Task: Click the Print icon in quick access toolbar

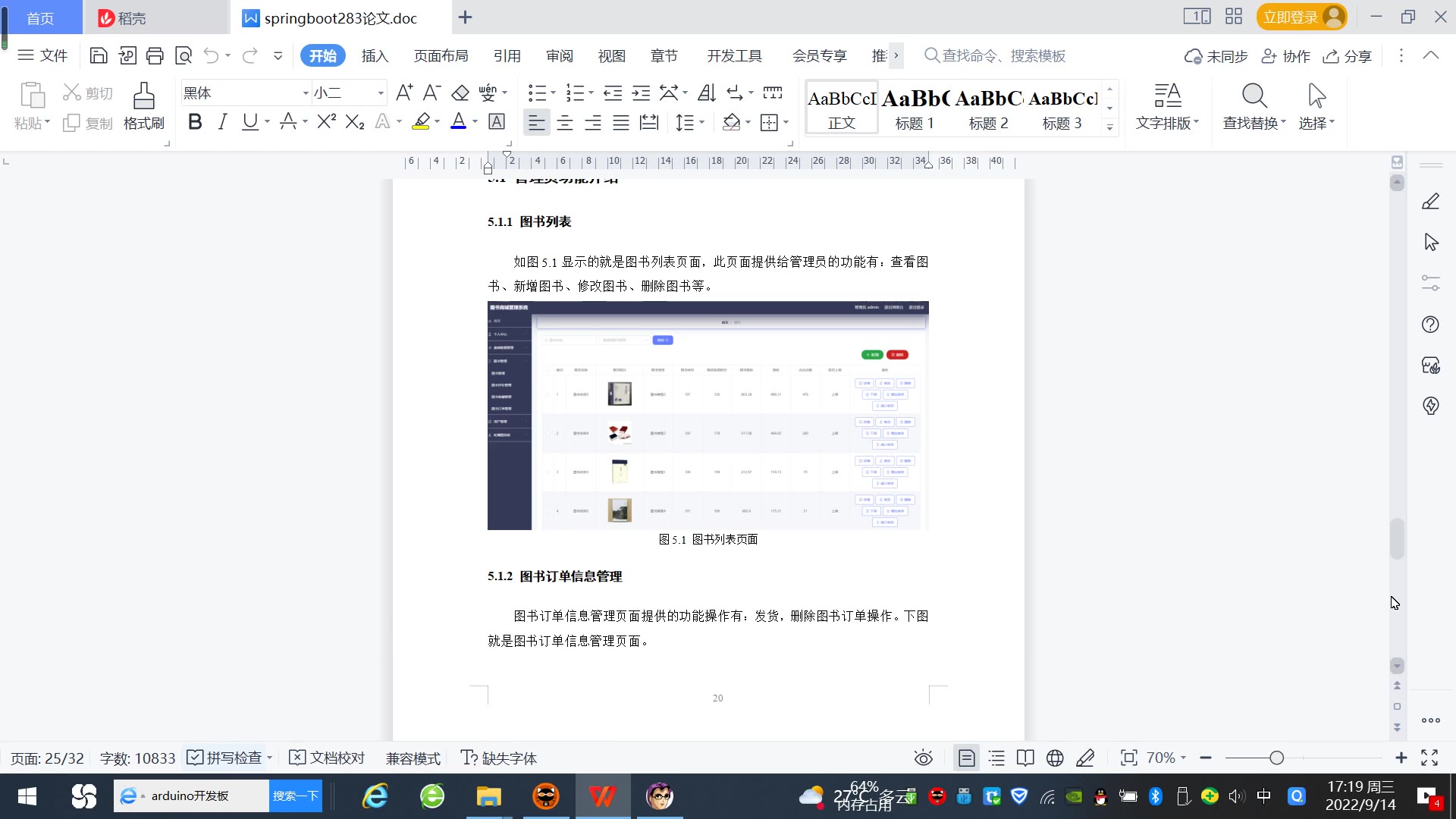Action: [155, 55]
